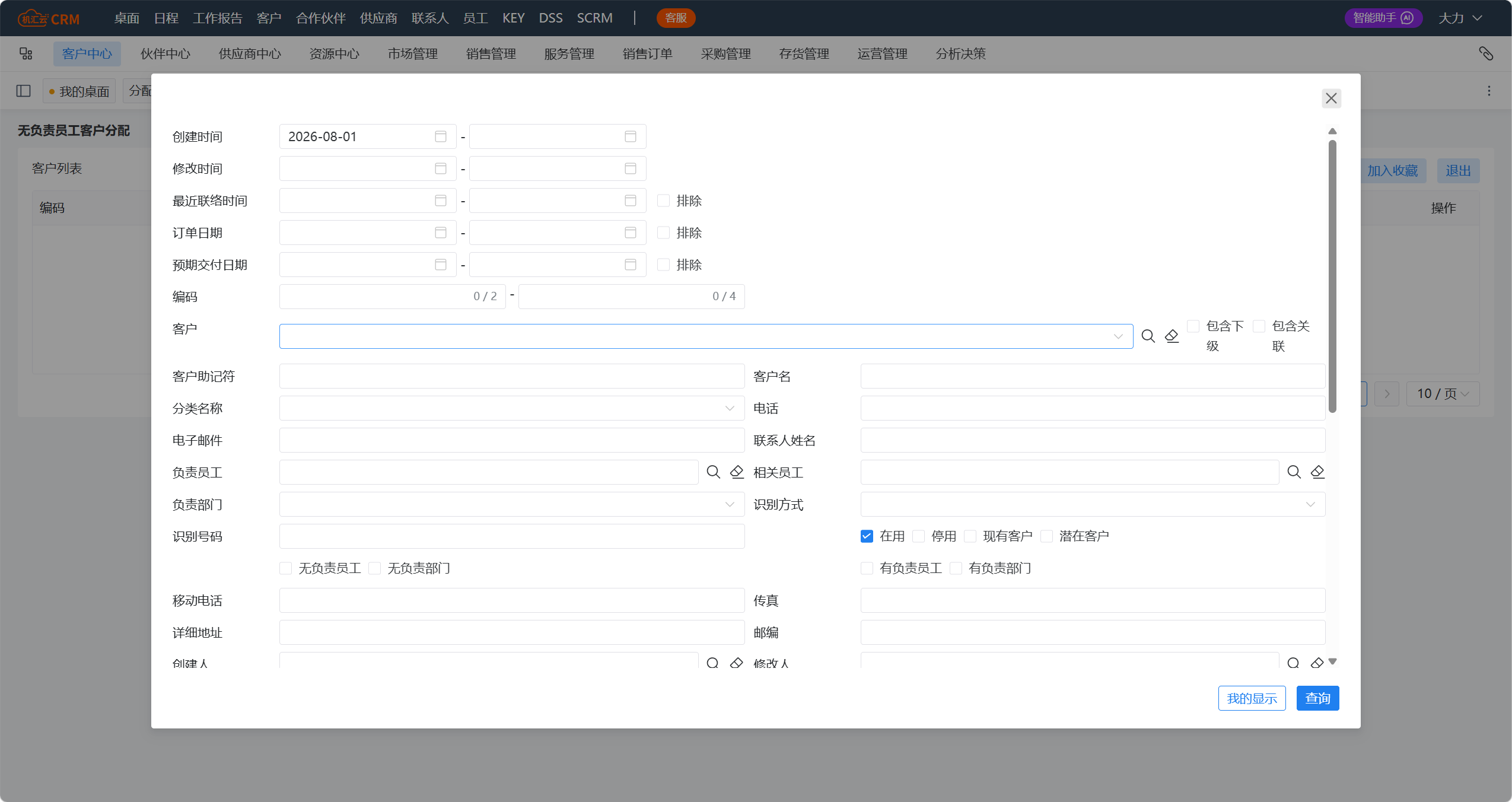1512x802 pixels.
Task: Check the 停用 checkbox
Action: click(x=918, y=536)
